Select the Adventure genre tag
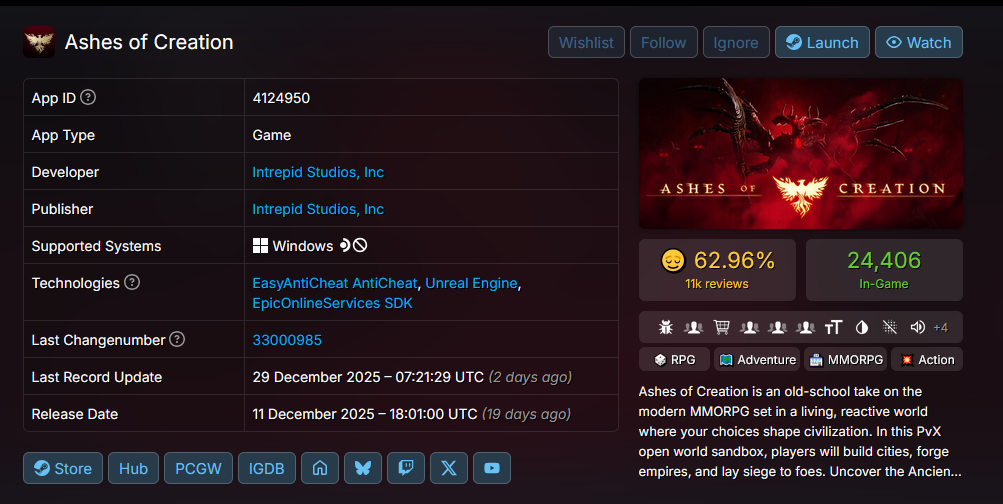Screen dimensions: 1003x504 click(757, 359)
